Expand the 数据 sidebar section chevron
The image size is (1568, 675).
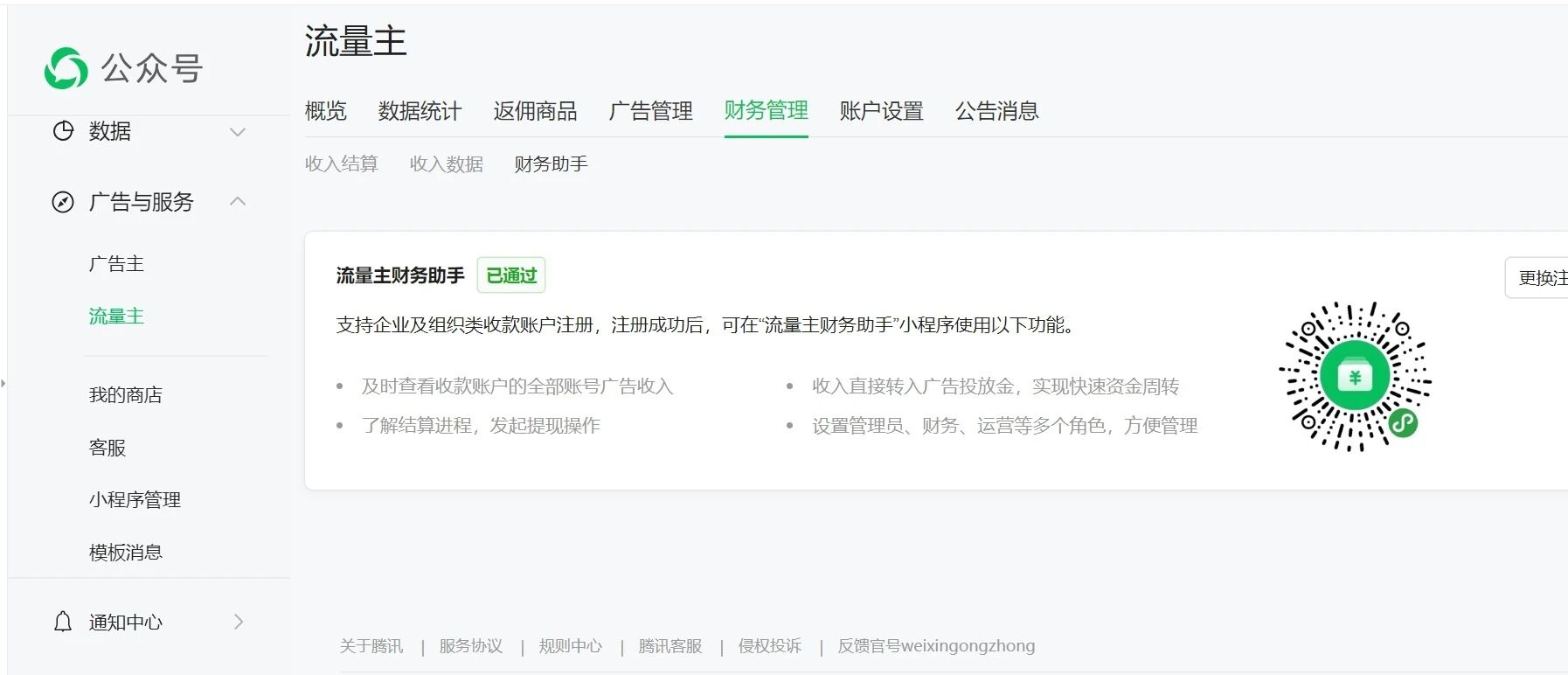[x=238, y=132]
